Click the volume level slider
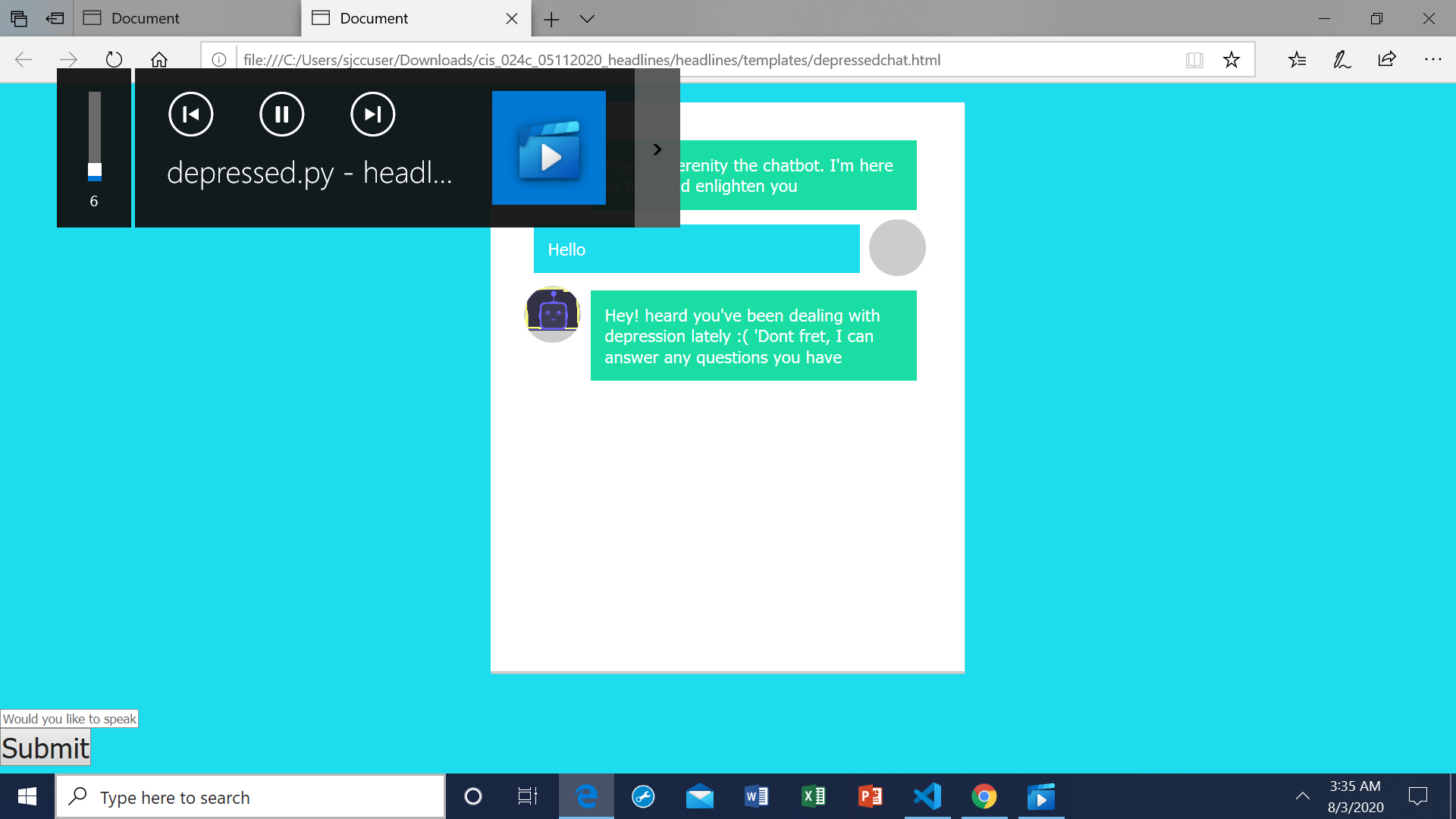 coord(94,136)
